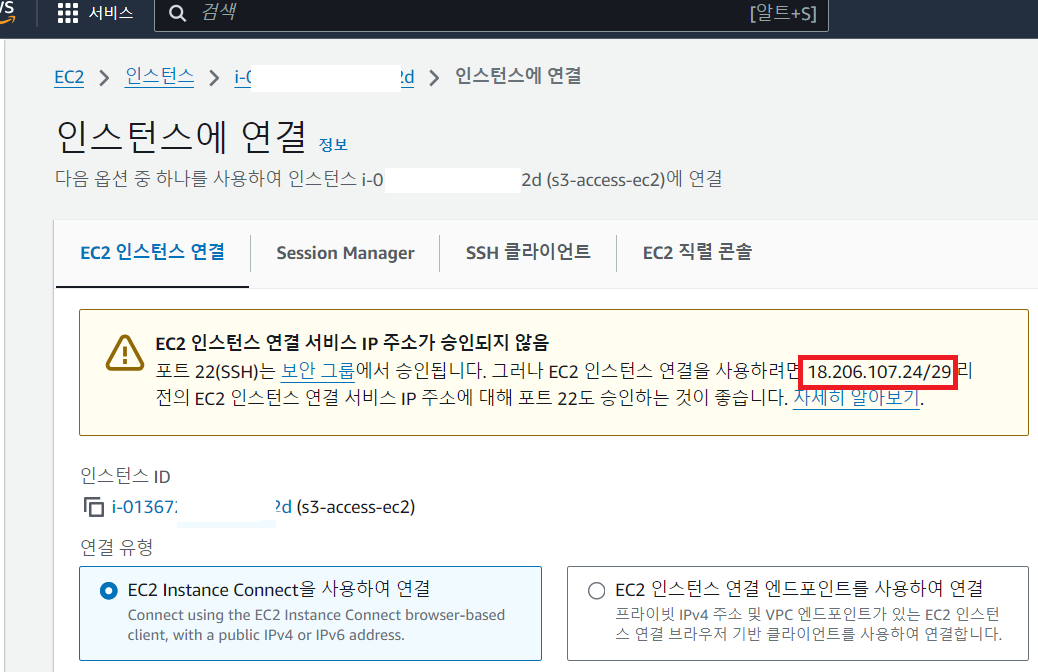Open the 정보 info link beside title
Viewport: 1038px width, 672px height.
[333, 145]
